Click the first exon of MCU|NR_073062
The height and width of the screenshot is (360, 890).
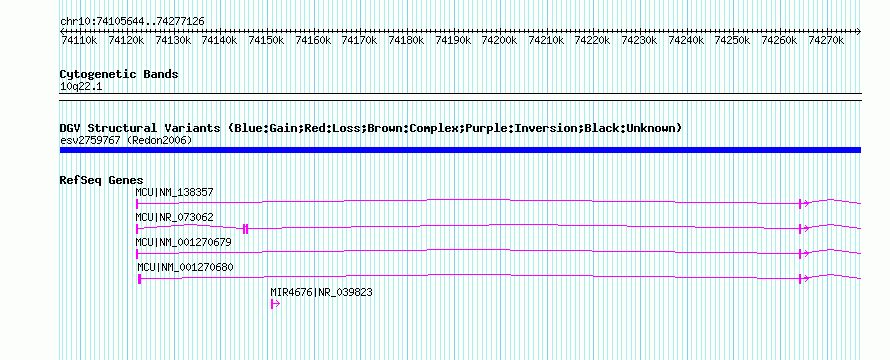[x=137, y=229]
